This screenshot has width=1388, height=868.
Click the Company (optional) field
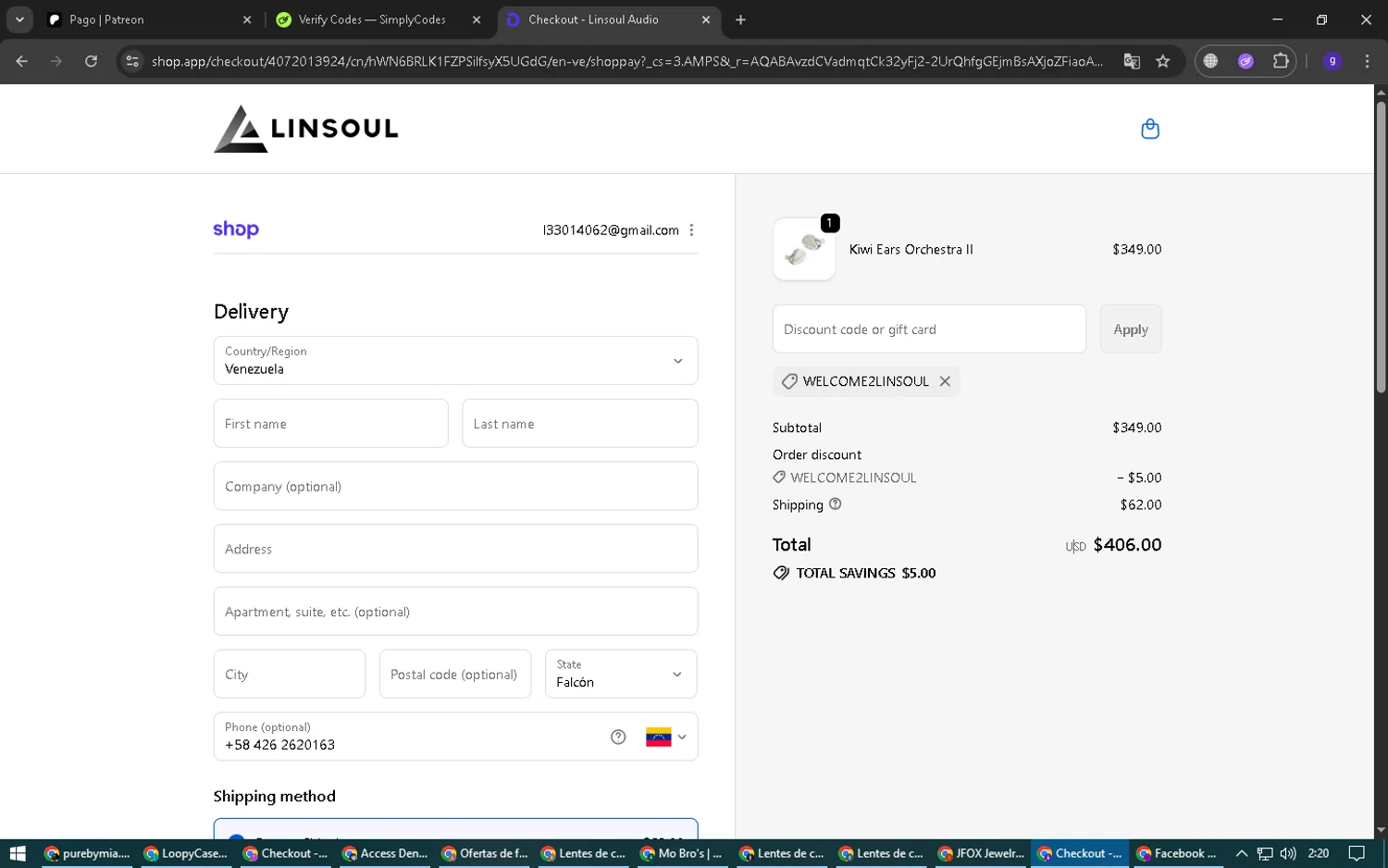pos(455,487)
